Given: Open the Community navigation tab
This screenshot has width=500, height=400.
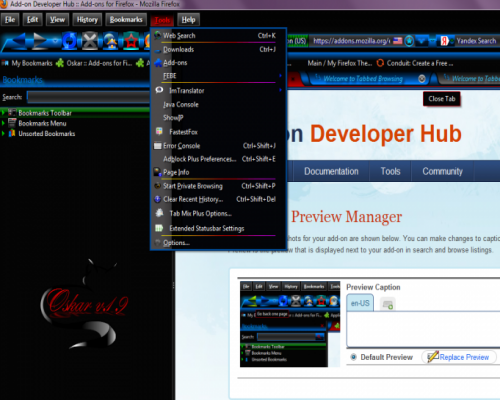Looking at the screenshot, I should [442, 171].
